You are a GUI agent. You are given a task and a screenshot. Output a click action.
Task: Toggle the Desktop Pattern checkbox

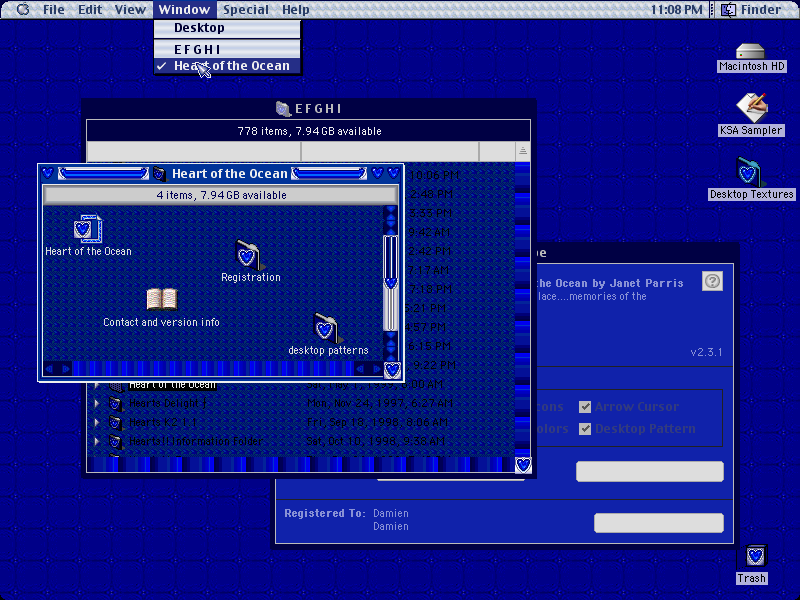point(585,429)
